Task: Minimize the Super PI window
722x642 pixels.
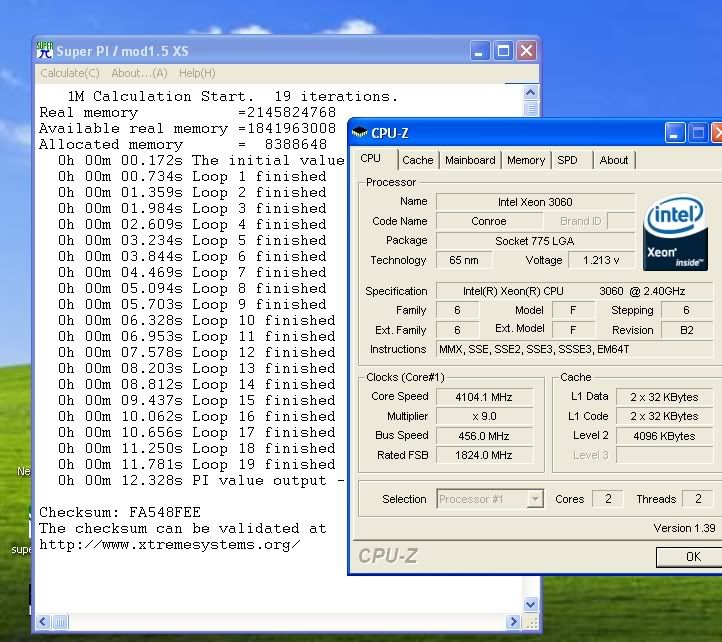Action: (x=479, y=51)
